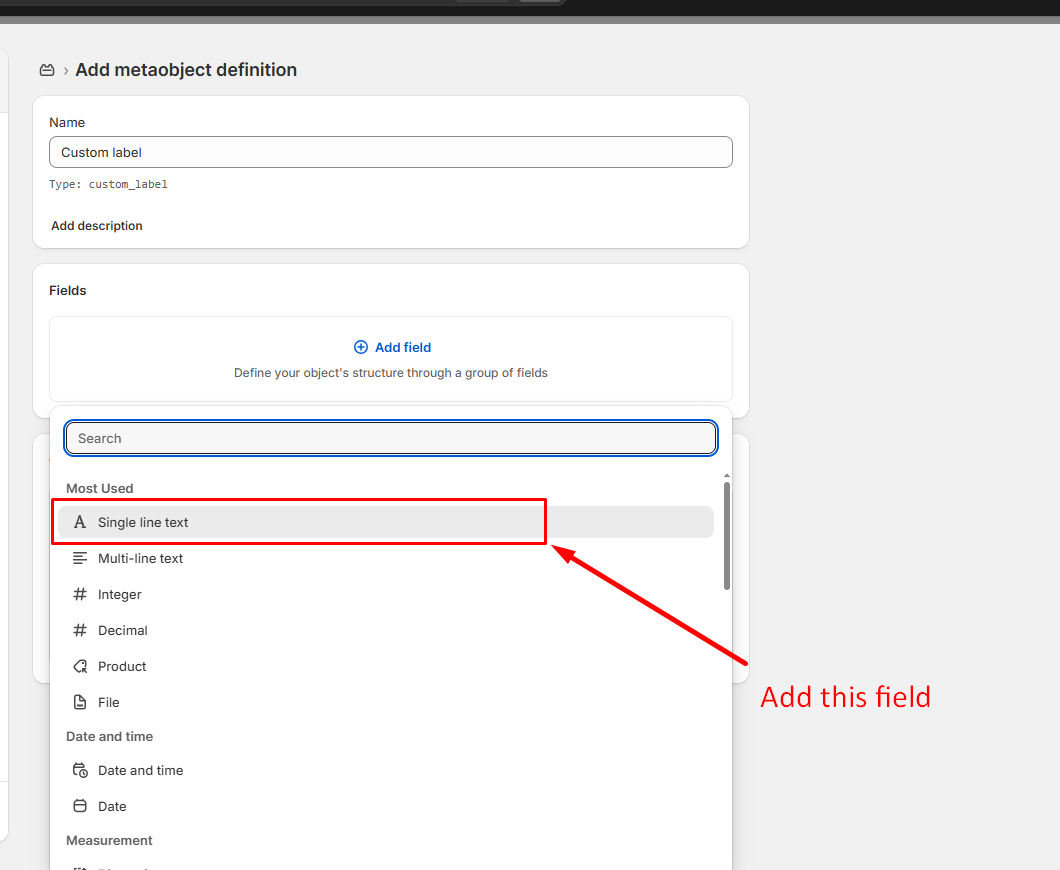Click the plus circle icon beside Add field

[361, 347]
